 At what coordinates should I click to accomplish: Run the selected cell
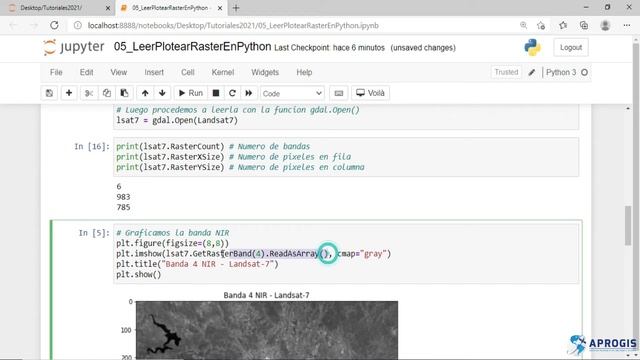pos(191,93)
